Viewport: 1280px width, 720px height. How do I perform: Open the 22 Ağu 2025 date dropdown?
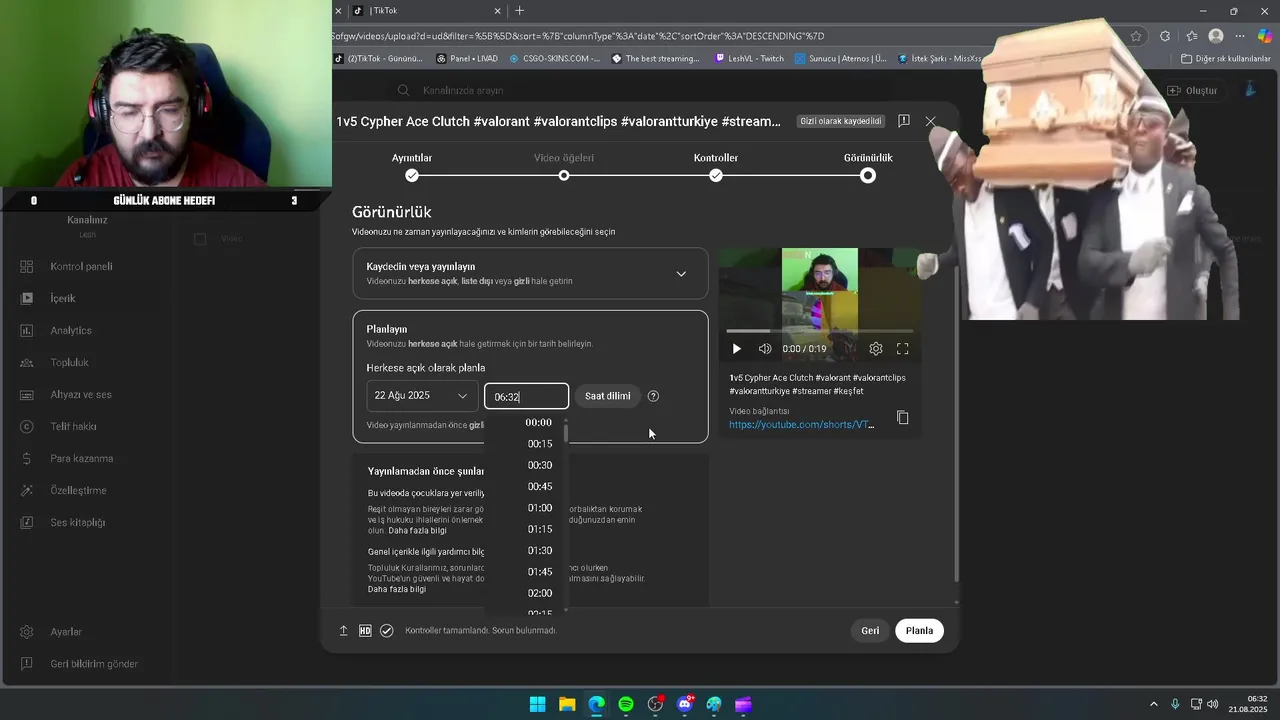pos(421,396)
